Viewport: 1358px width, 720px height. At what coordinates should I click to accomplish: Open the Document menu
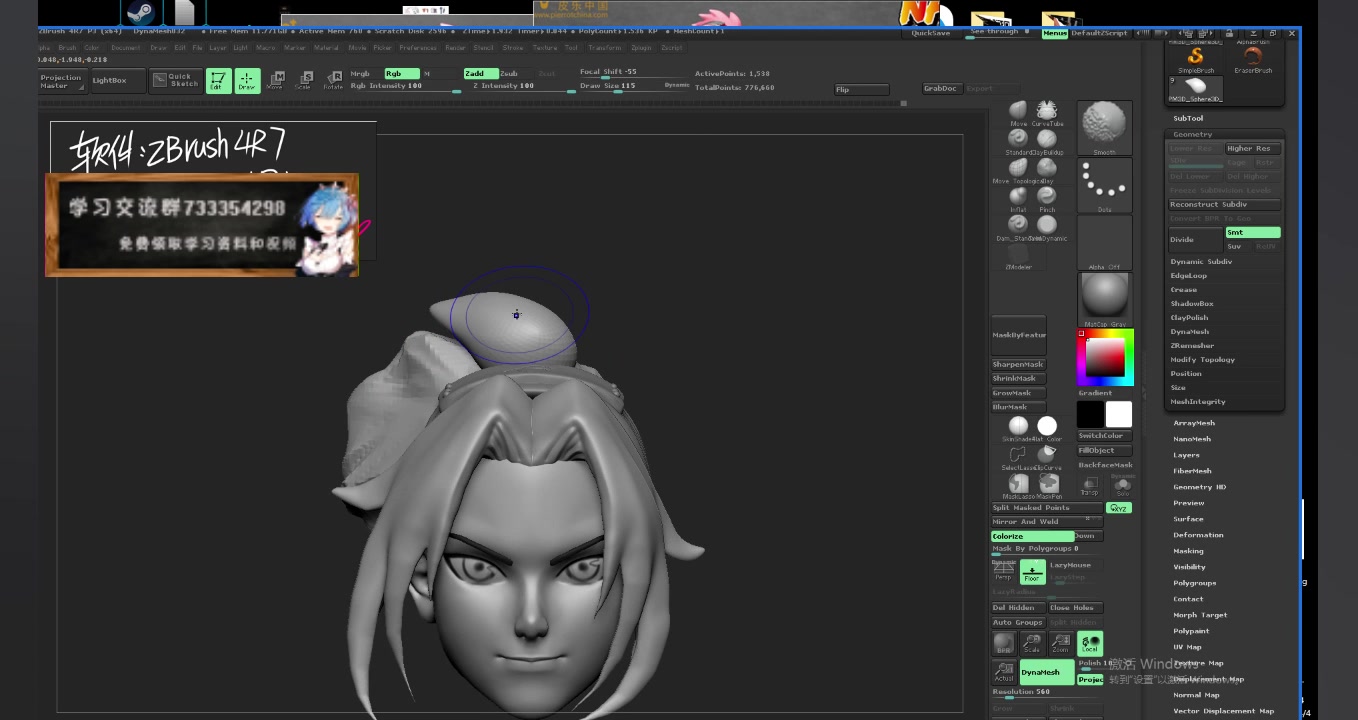point(126,48)
